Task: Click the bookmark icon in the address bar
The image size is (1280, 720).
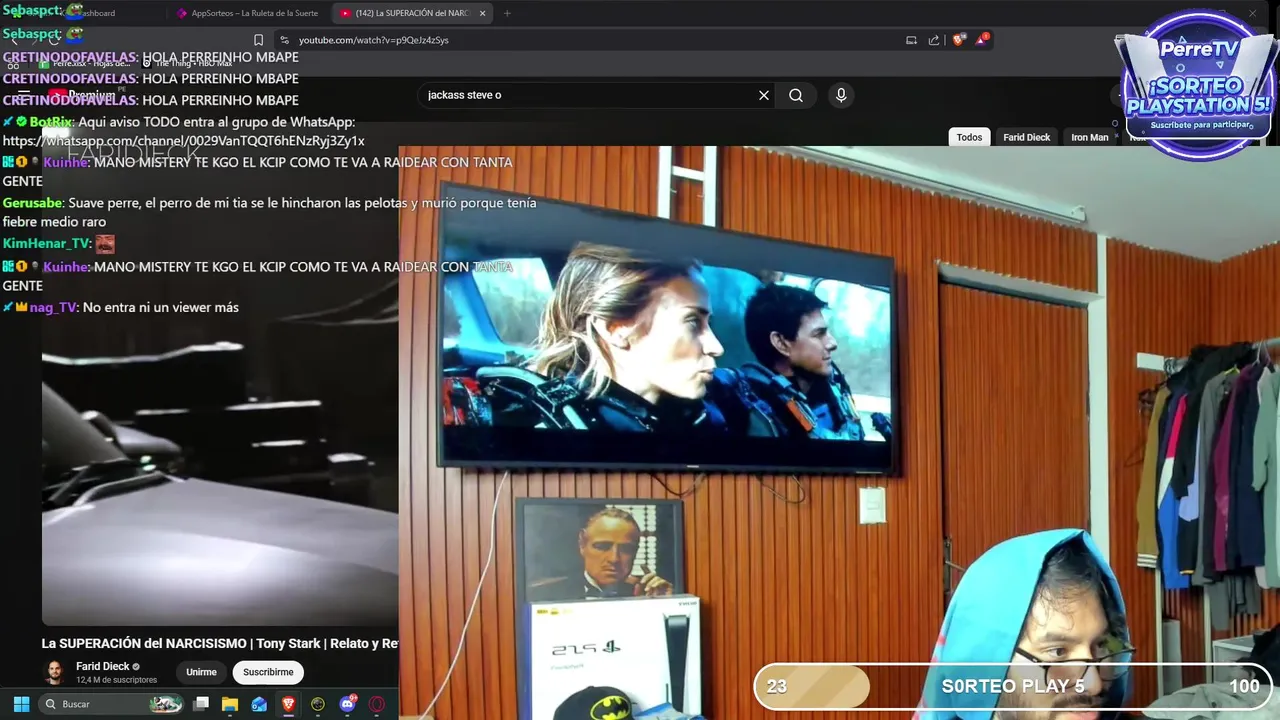Action: point(258,40)
